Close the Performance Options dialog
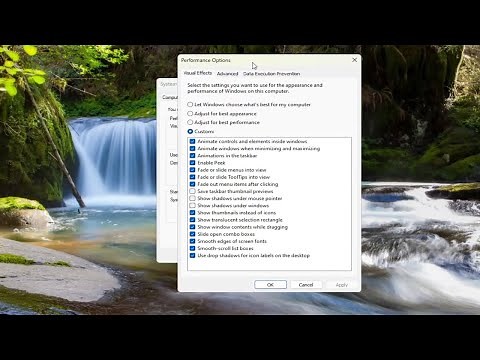 coord(354,60)
